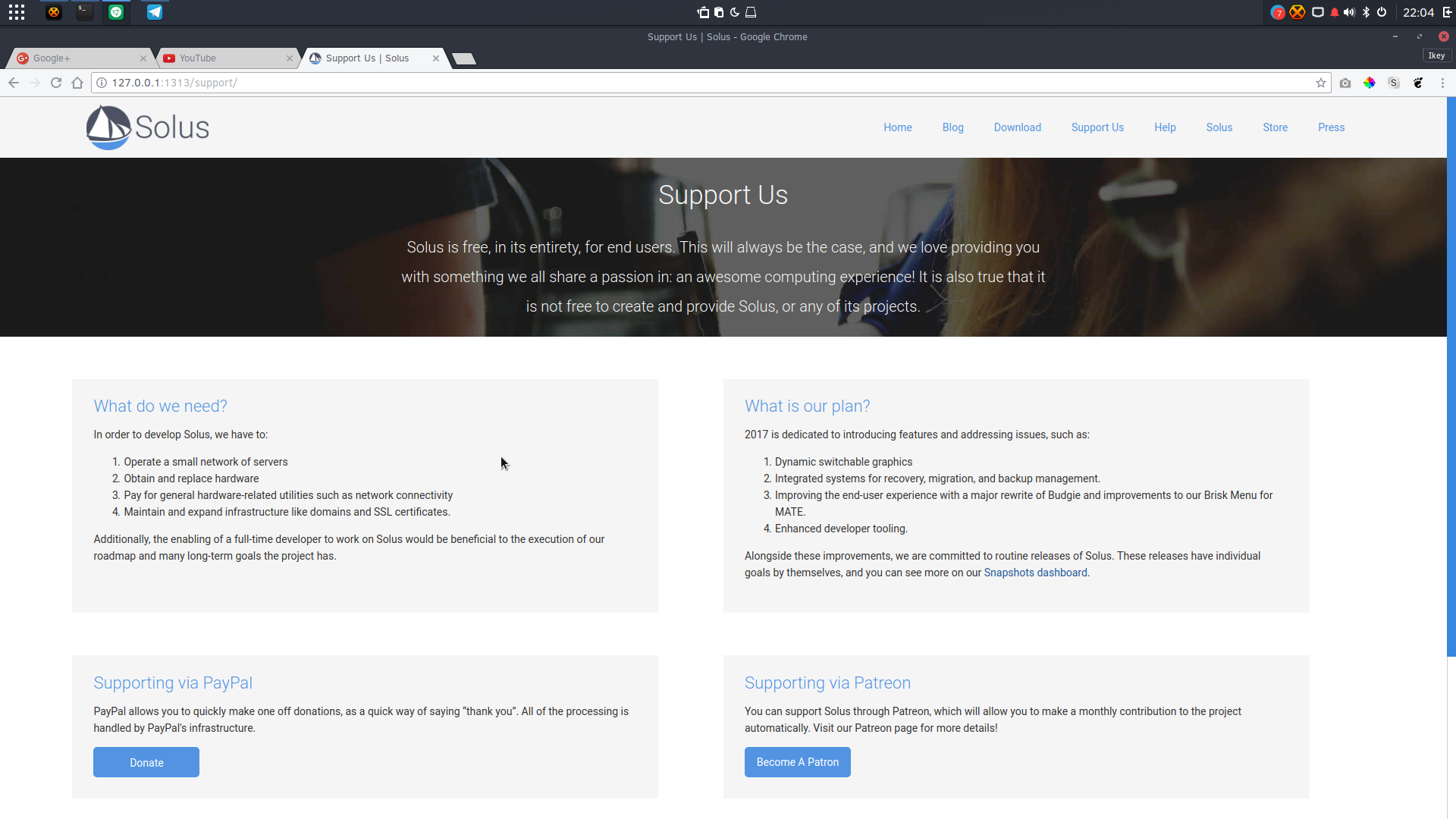The image size is (1456, 819).
Task: Click the Solus logo
Action: (x=147, y=127)
